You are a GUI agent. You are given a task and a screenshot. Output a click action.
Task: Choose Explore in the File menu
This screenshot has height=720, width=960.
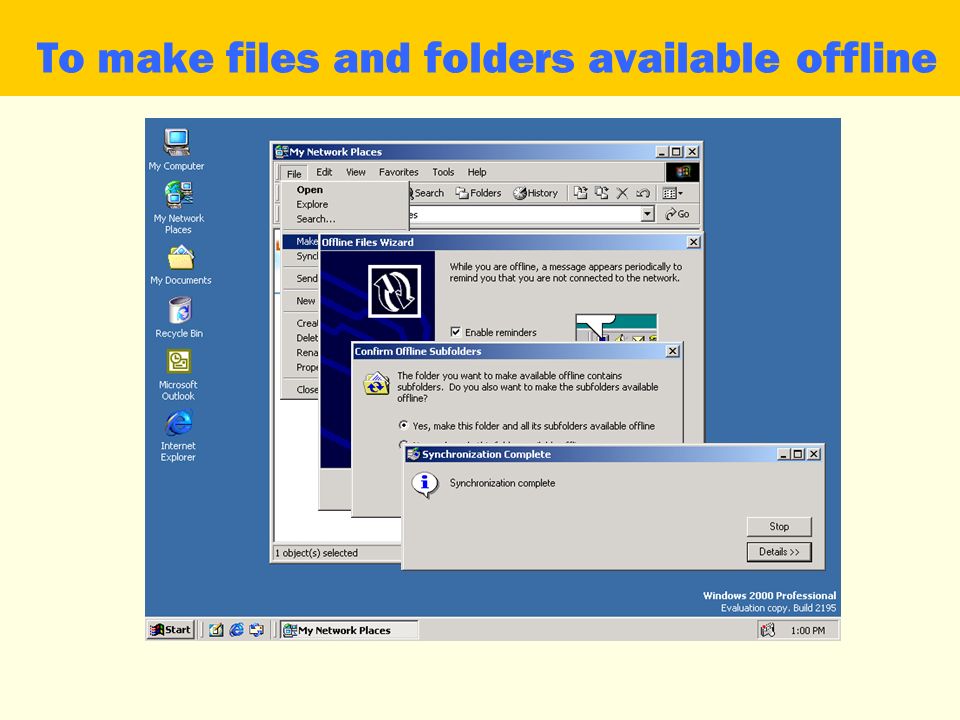click(344, 204)
